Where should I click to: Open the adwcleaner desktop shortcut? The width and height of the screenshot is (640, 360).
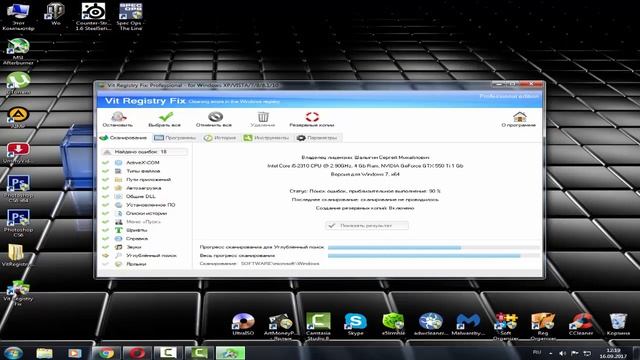pos(431,324)
